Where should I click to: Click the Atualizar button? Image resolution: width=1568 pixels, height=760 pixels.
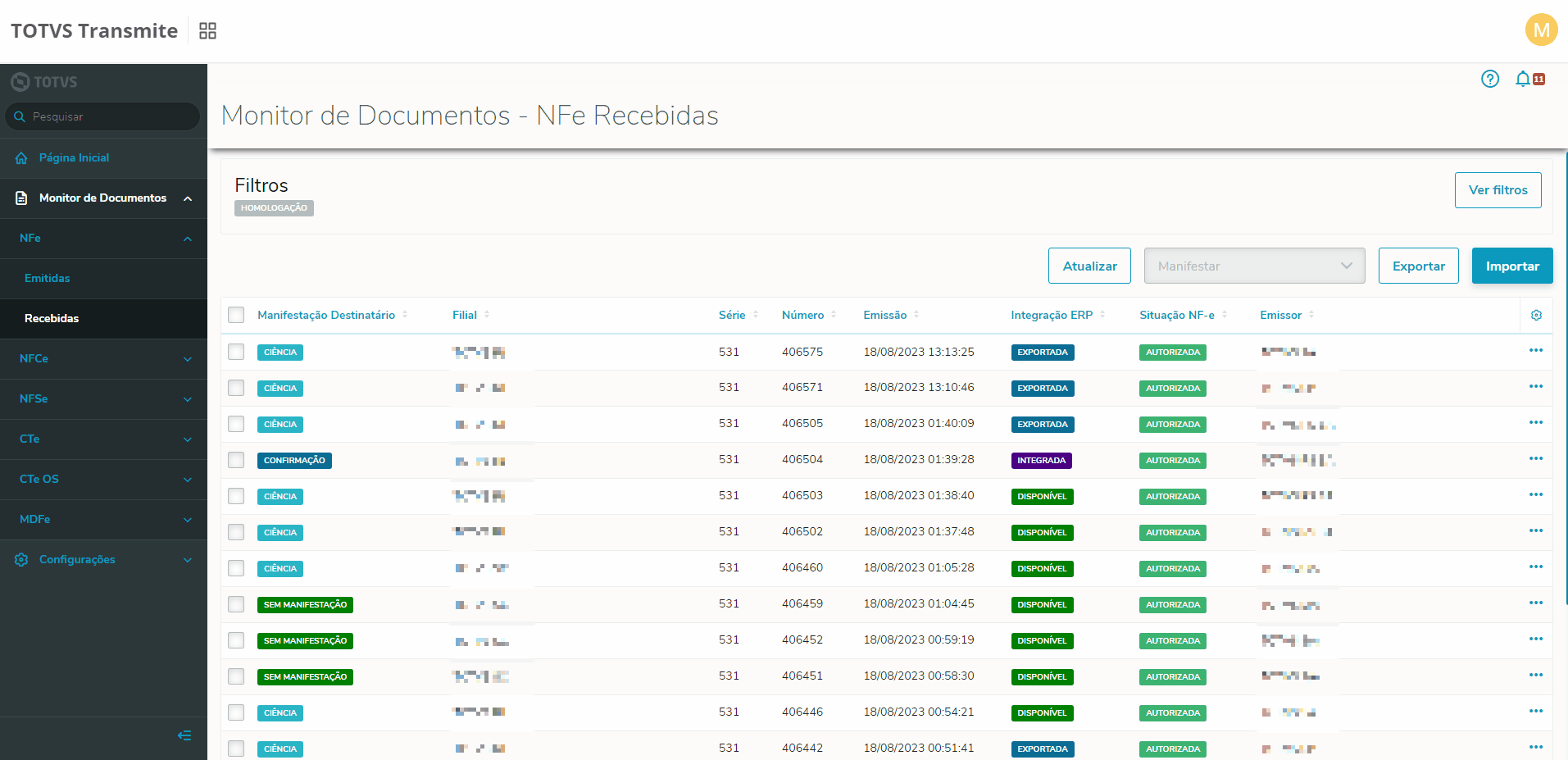[x=1089, y=266]
